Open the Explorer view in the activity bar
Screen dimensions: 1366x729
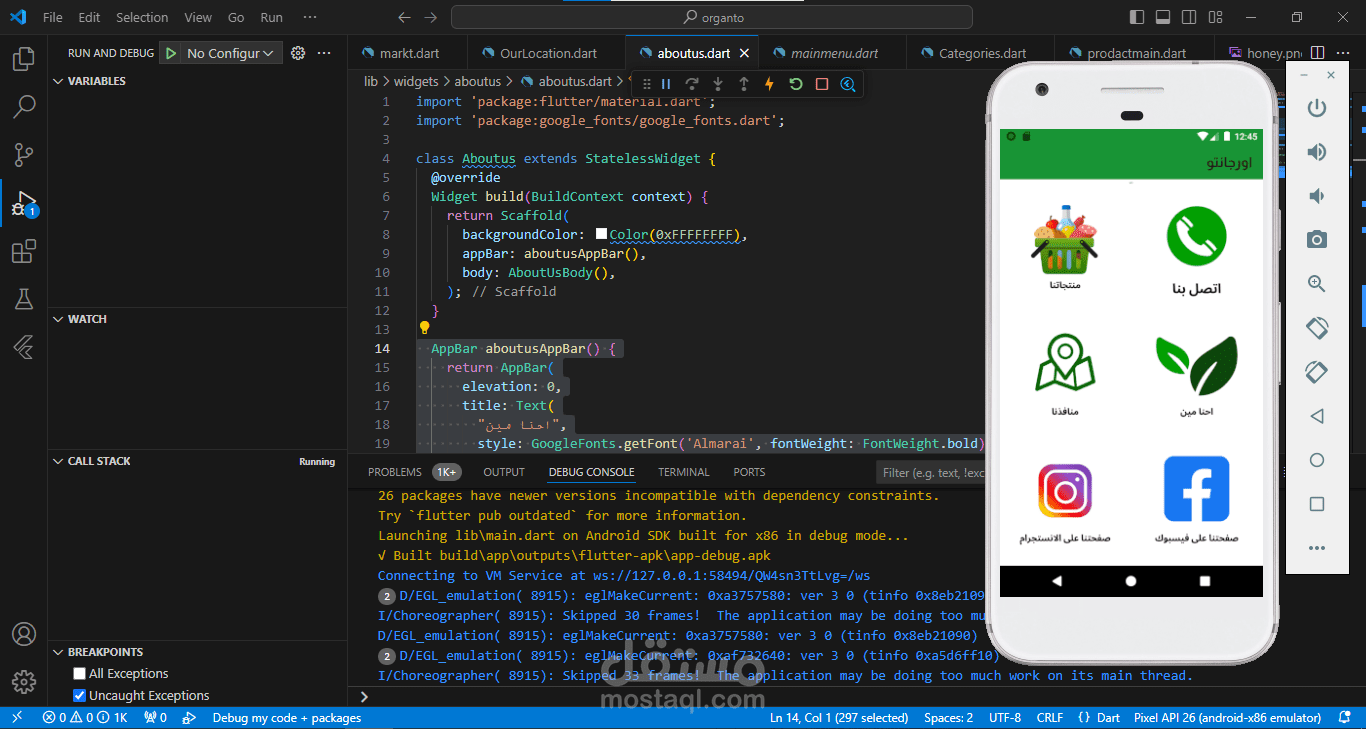click(23, 59)
